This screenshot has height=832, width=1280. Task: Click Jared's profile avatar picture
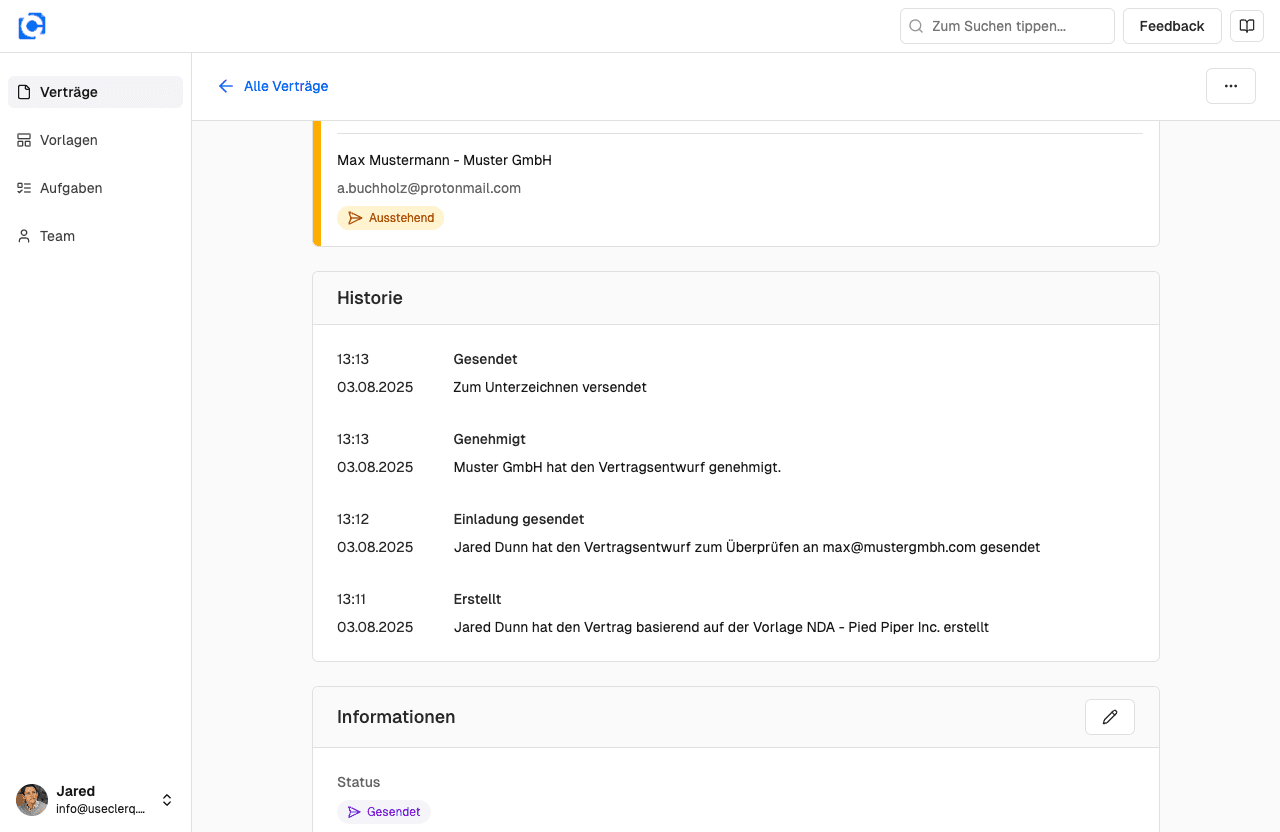point(32,800)
